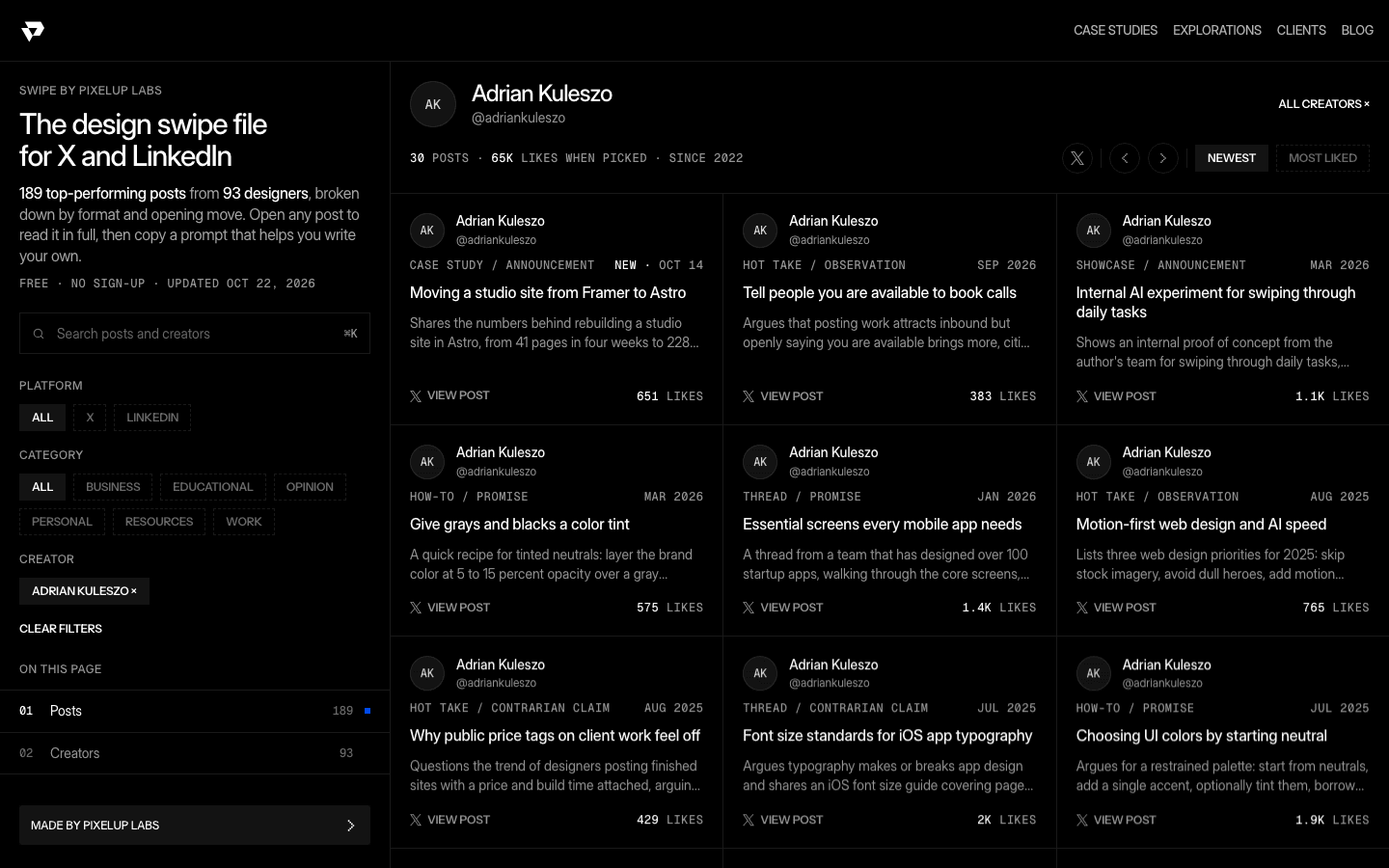This screenshot has width=1389, height=868.
Task: Select the Business category filter
Action: coord(113,487)
